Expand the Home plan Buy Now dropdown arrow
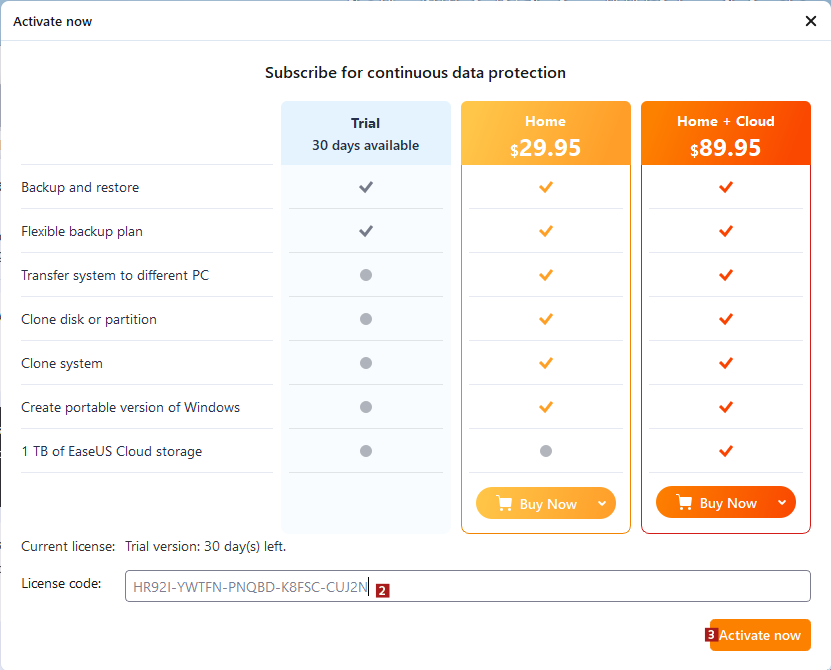 coord(602,504)
